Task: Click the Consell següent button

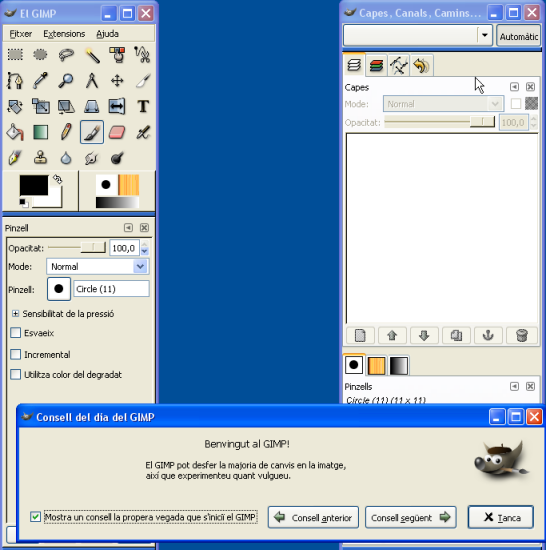Action: pos(410,517)
